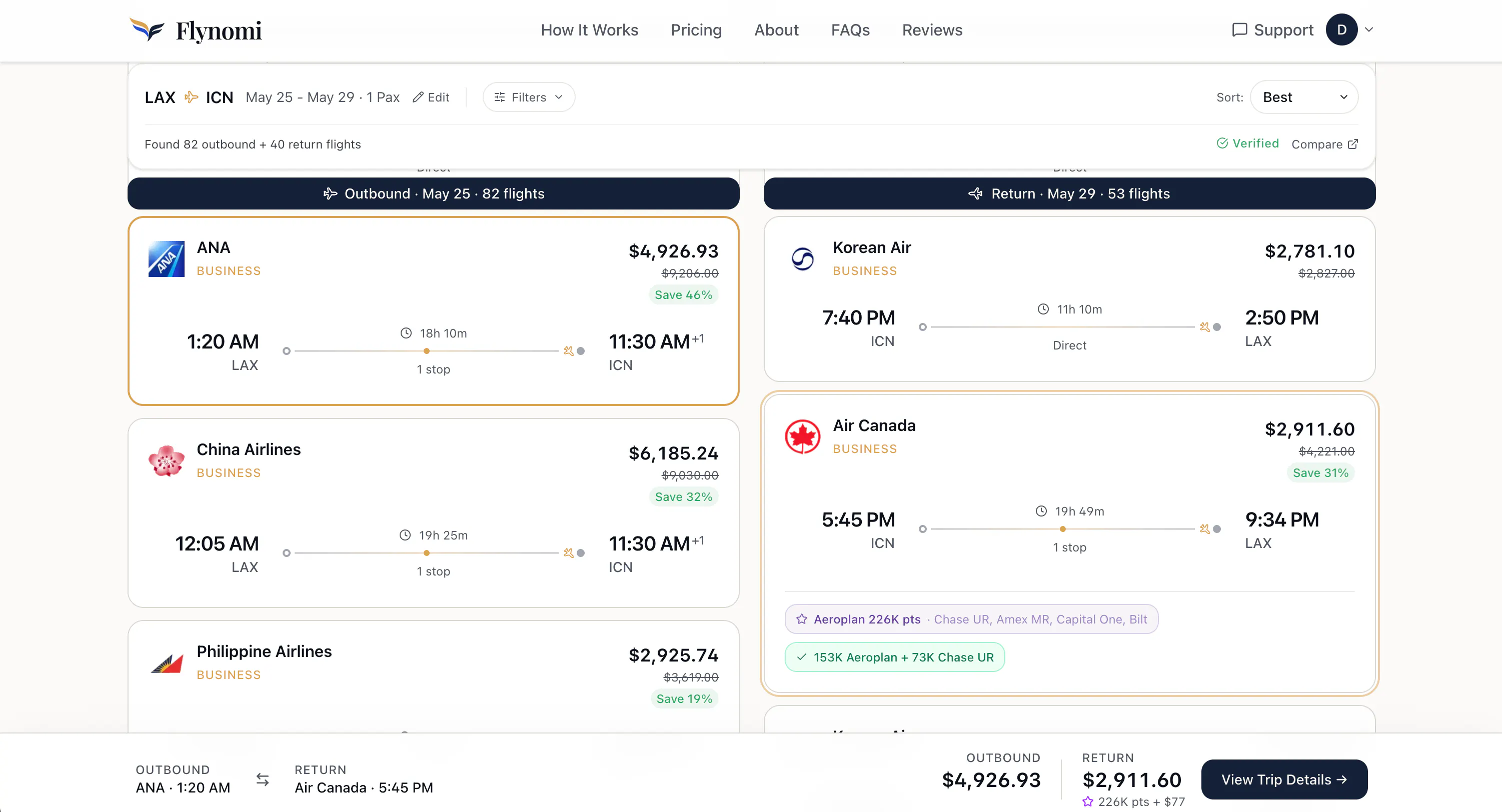Click the Aeroplan 226K pts transfer partners badge
Viewport: 1502px width, 812px height.
[971, 619]
